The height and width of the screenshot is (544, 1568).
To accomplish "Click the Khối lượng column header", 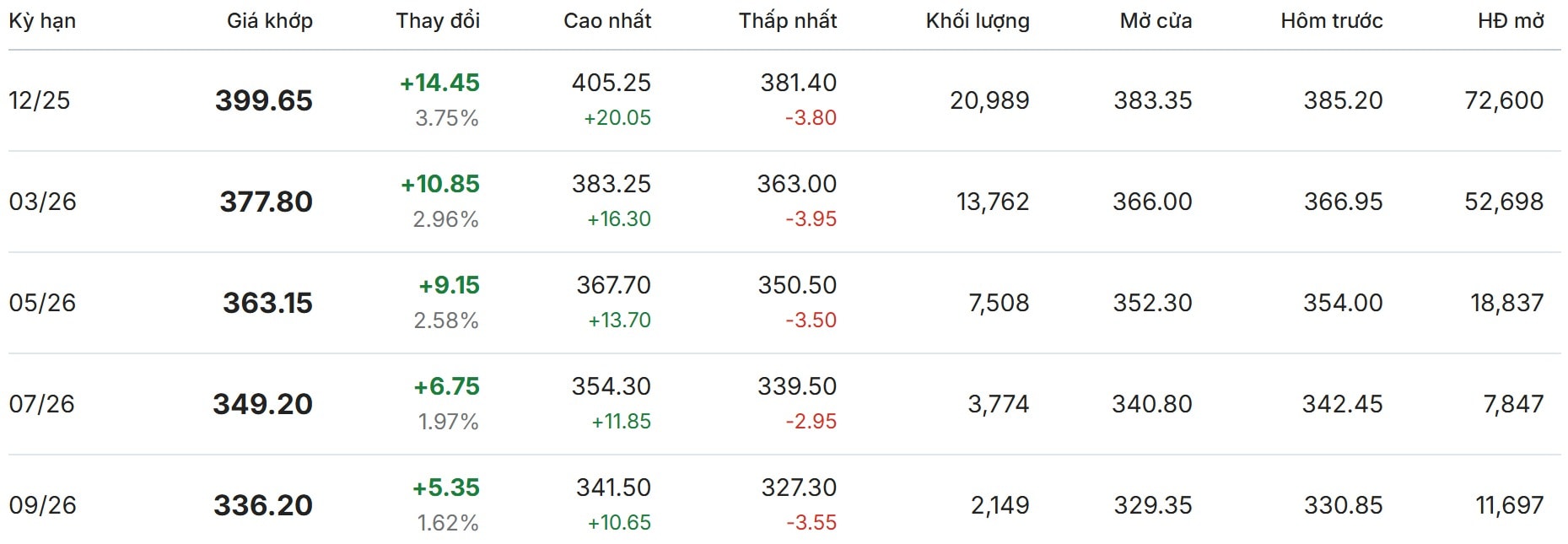I will point(978,21).
